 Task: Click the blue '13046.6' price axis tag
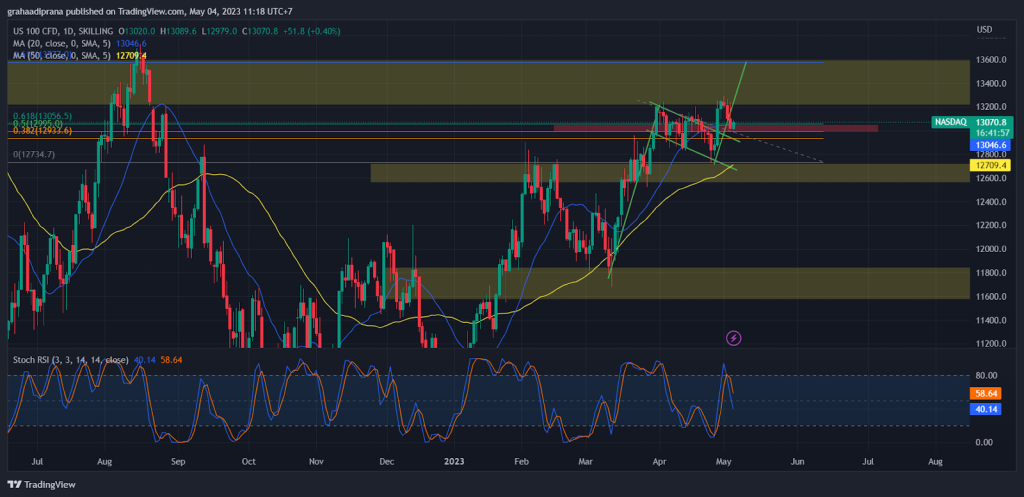click(991, 144)
